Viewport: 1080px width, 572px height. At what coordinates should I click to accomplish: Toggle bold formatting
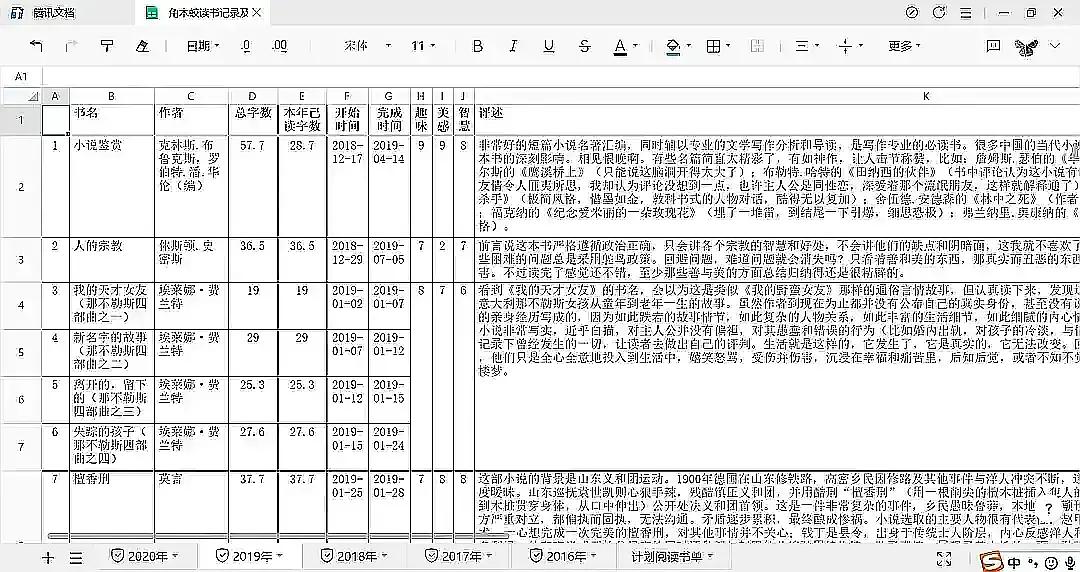pyautogui.click(x=477, y=46)
